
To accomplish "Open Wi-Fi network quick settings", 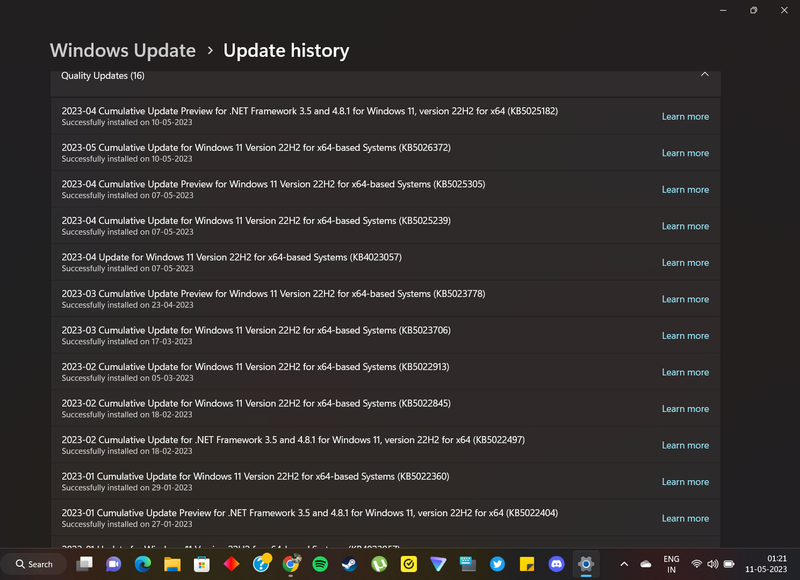I will (696, 564).
